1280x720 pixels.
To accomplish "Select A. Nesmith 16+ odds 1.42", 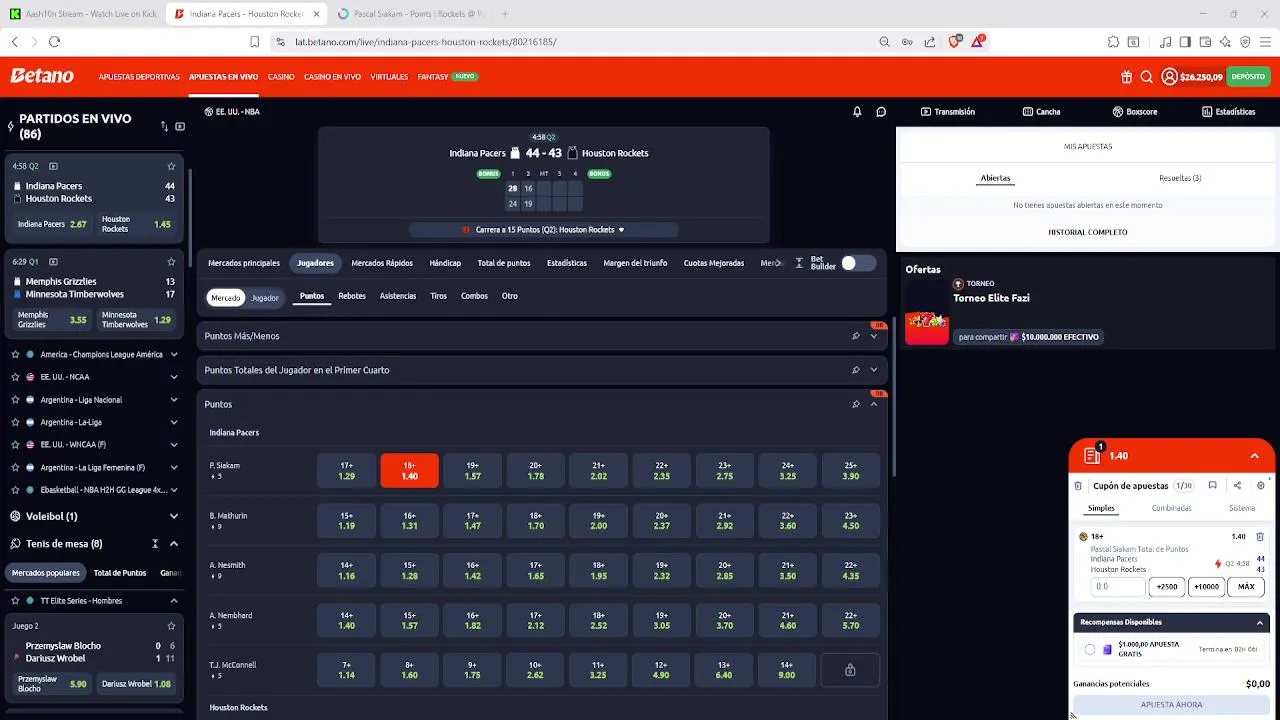I will 472,571.
